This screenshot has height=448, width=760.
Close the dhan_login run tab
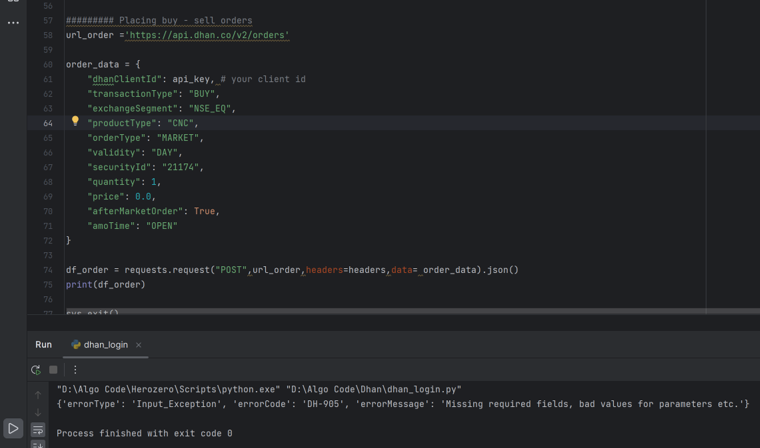pyautogui.click(x=139, y=345)
